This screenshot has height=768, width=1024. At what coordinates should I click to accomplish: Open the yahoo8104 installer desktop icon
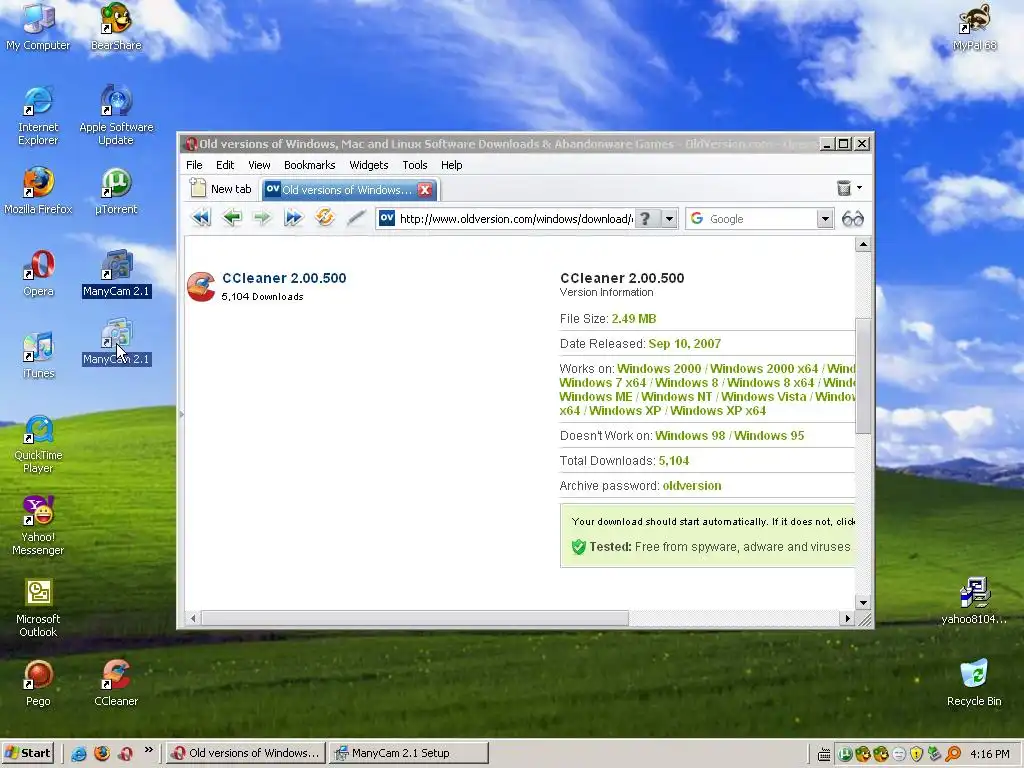pyautogui.click(x=974, y=601)
